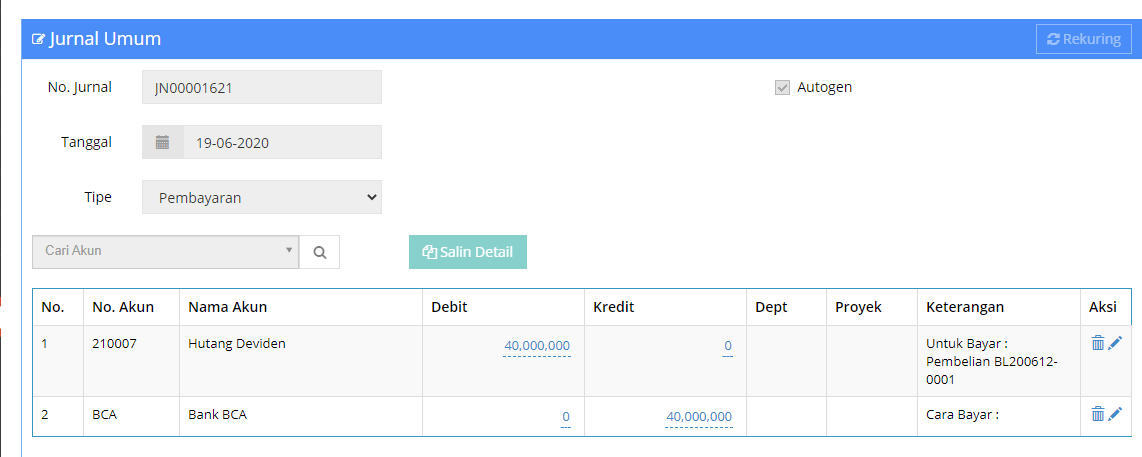Click the No. Jurnal field JN00001621
Image resolution: width=1142 pixels, height=457 pixels.
pos(261,87)
